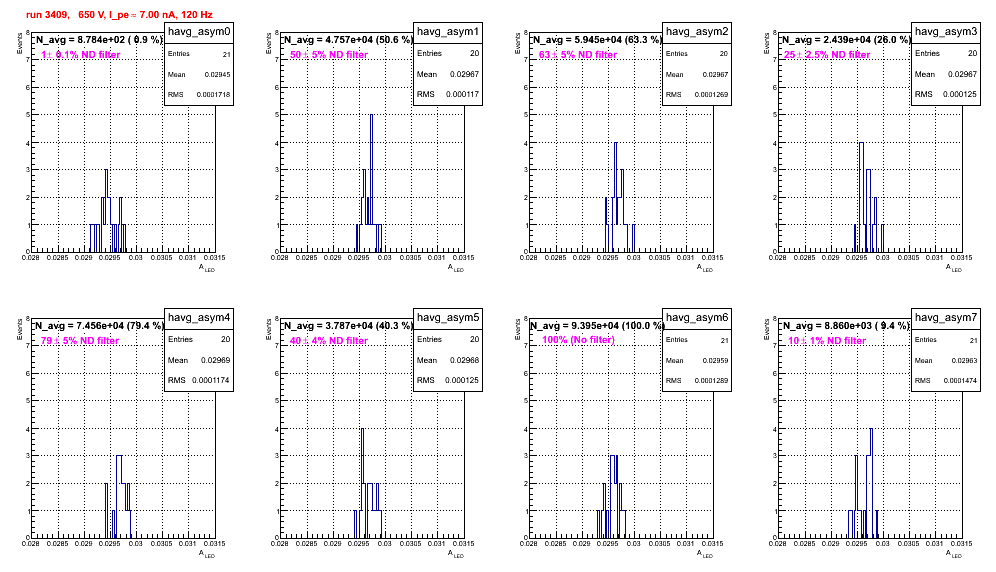Viewport: 996px width, 572px height.
Task: Click the 40± 4% ND filter label
Action: 329,341
